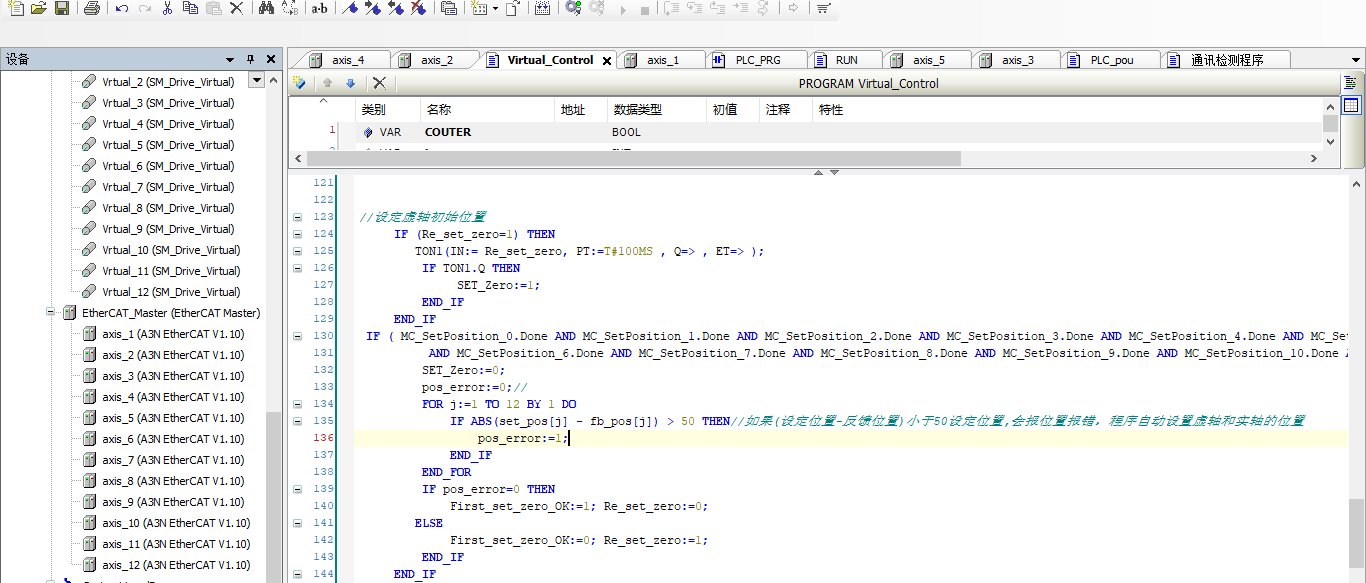The width and height of the screenshot is (1366, 583).
Task: Collapse EtherCAT_Master tree node
Action: click(50, 313)
